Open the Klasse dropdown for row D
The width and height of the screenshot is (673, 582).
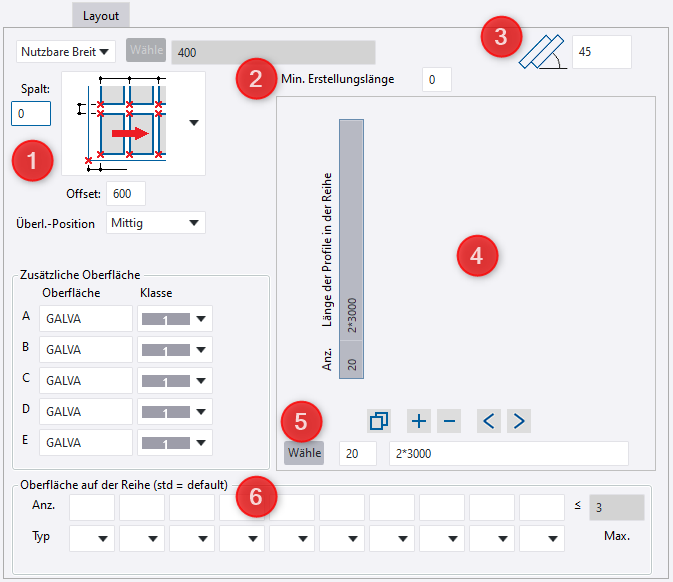tap(175, 411)
